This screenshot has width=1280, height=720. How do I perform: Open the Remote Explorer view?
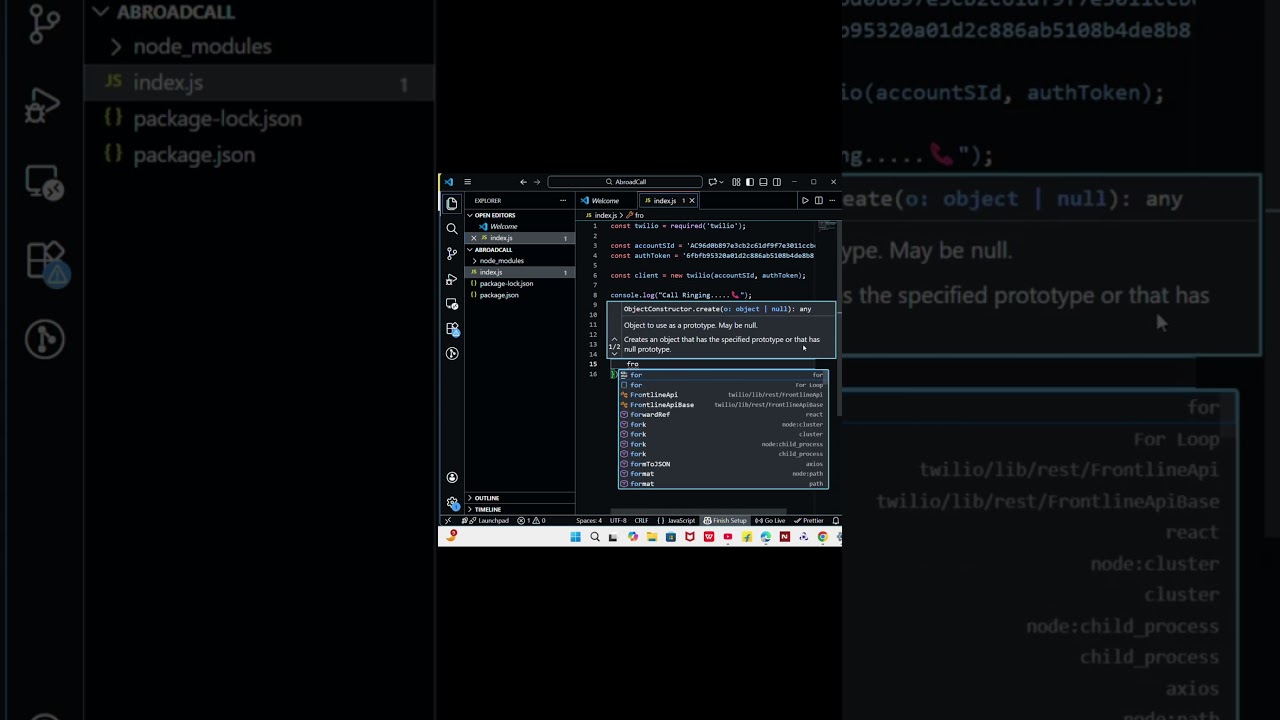[452, 304]
